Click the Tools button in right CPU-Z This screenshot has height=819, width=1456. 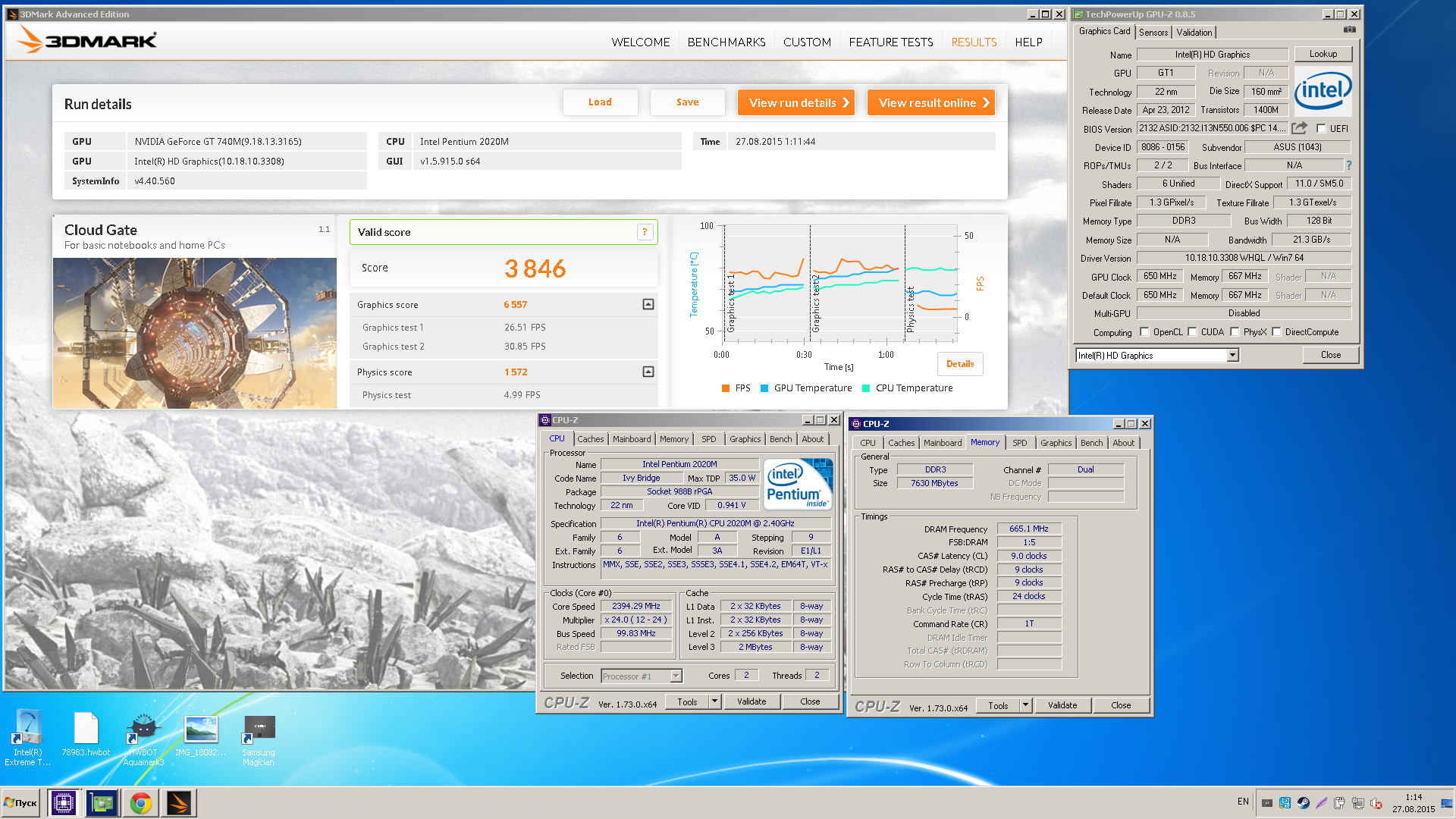pos(998,705)
